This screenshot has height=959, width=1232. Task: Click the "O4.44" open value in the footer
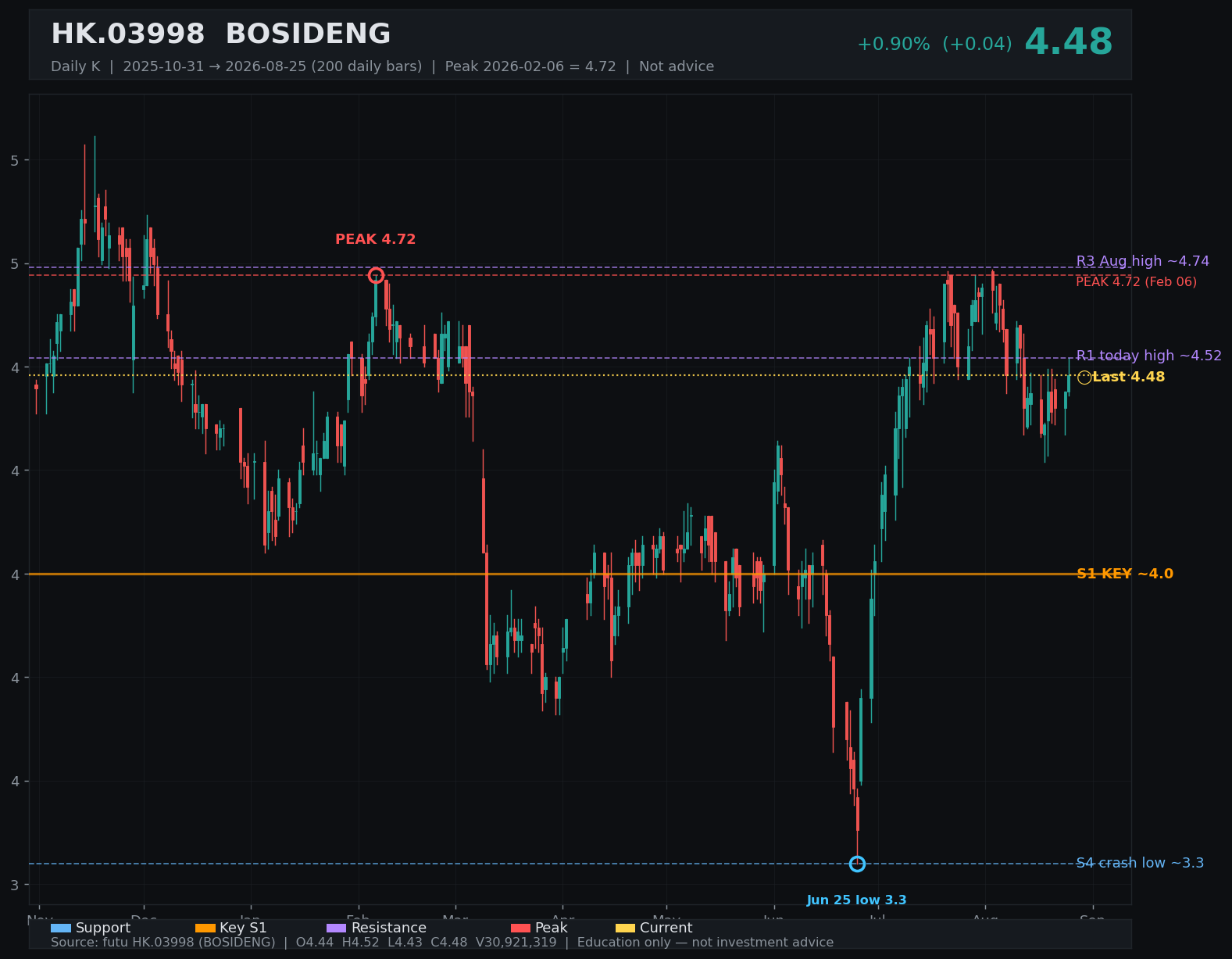tap(315, 943)
